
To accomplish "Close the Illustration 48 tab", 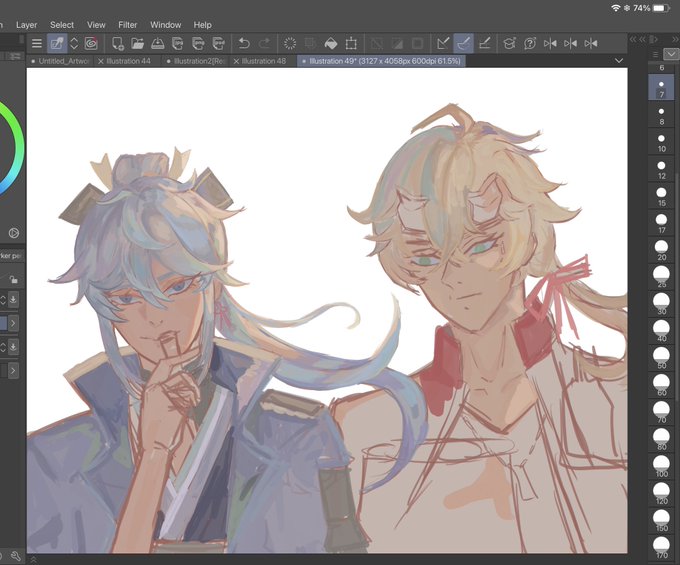I will tap(236, 61).
